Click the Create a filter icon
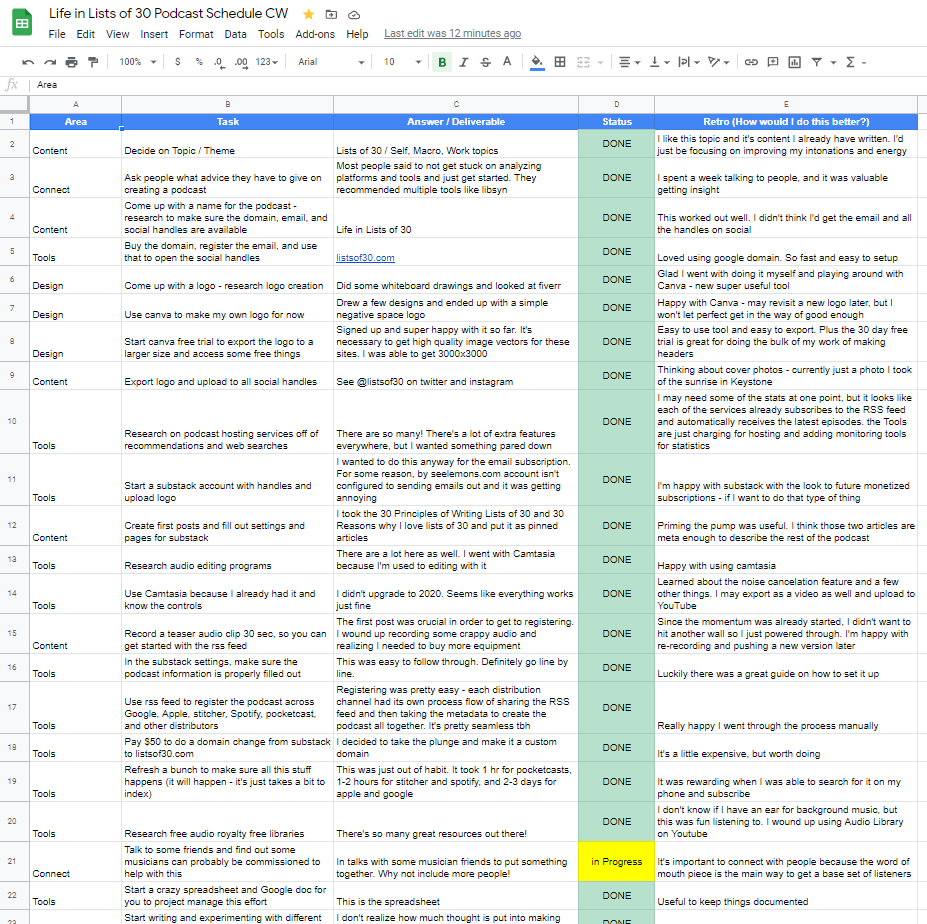The image size is (927, 924). (816, 62)
